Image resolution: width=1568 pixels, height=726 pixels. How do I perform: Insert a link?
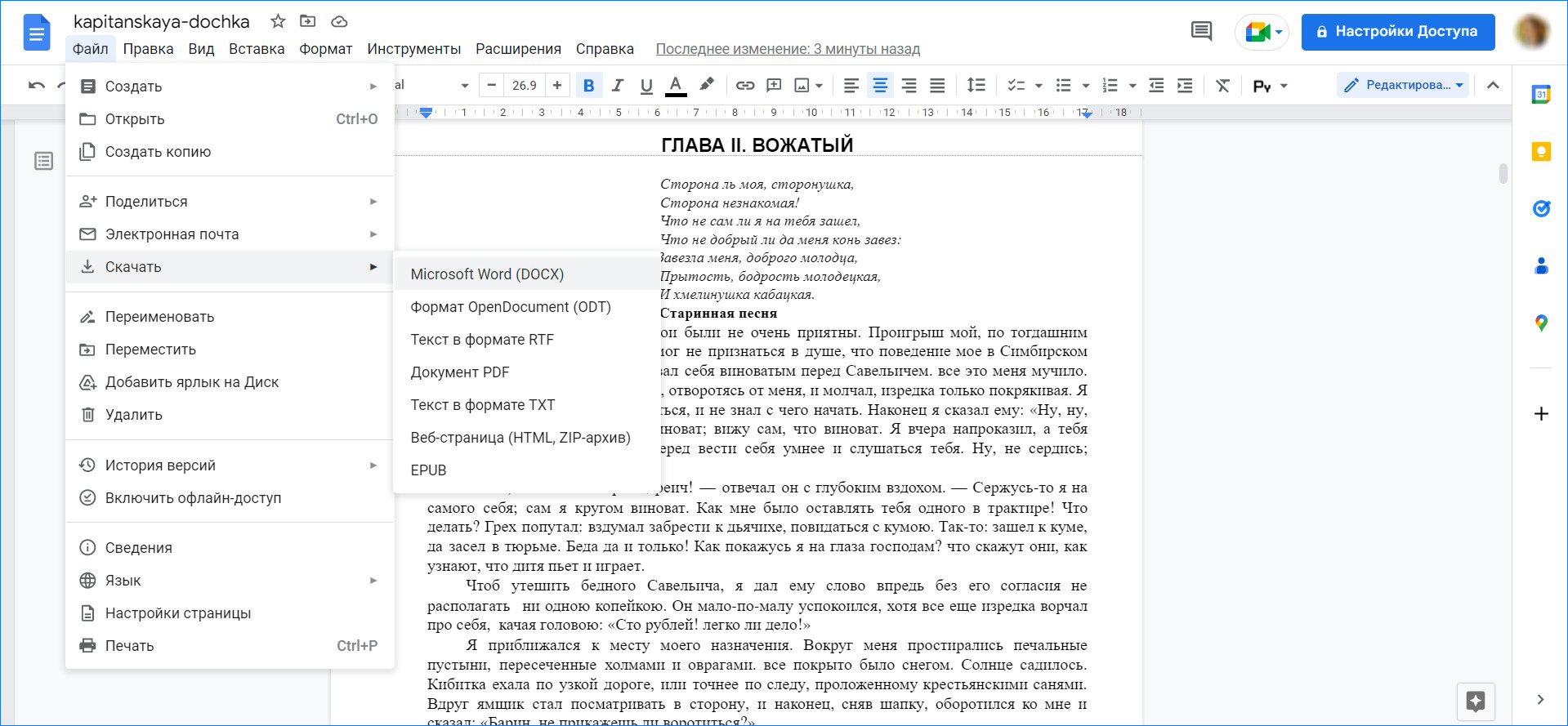pos(745,85)
